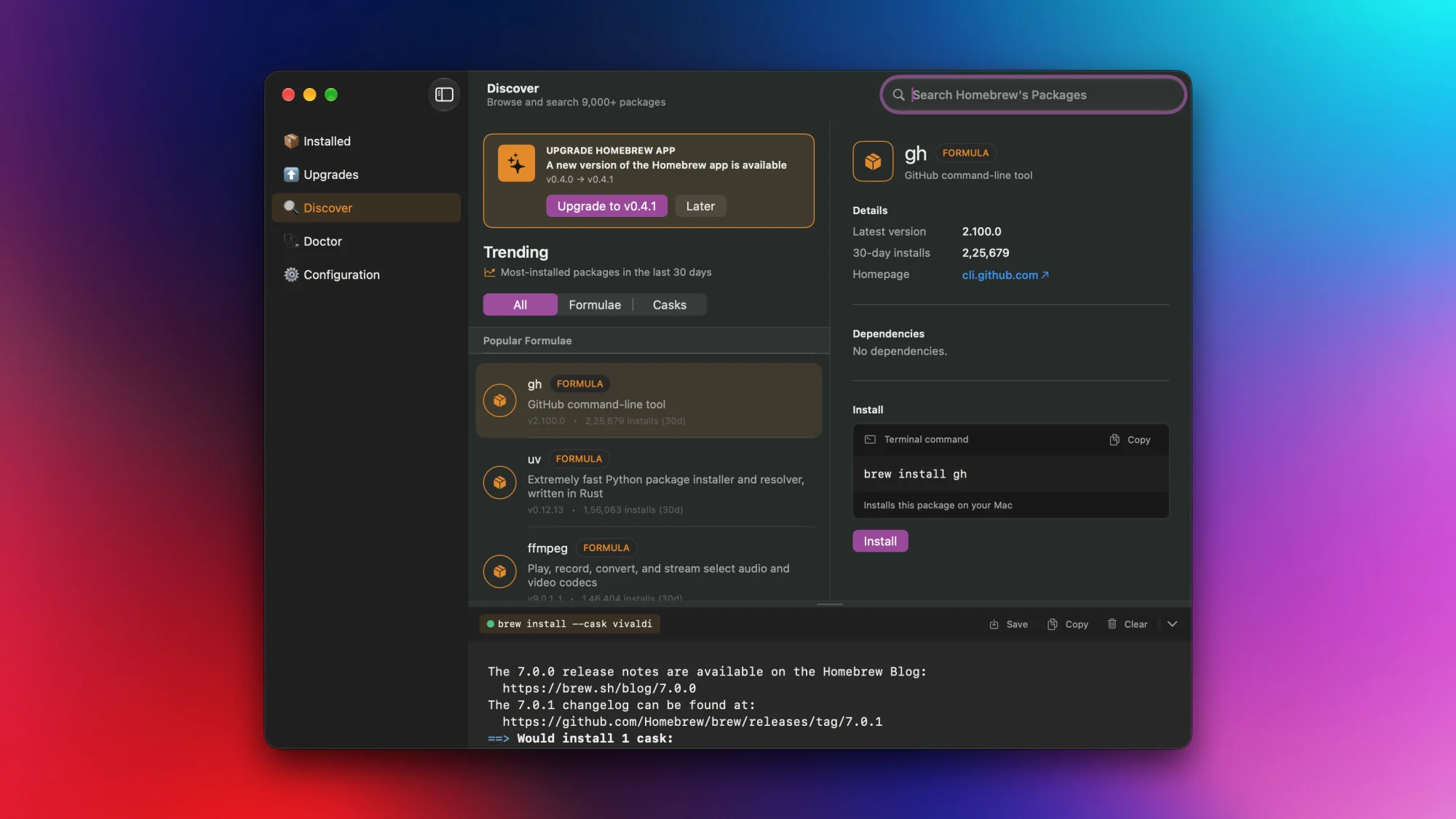Copy the terminal output log

point(1067,624)
